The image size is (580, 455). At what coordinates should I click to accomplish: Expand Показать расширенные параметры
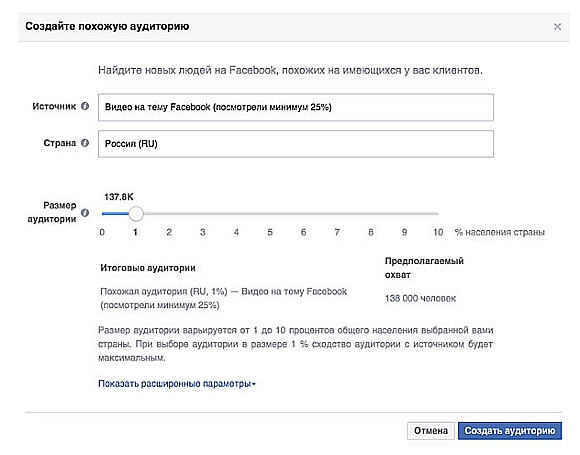177,384
